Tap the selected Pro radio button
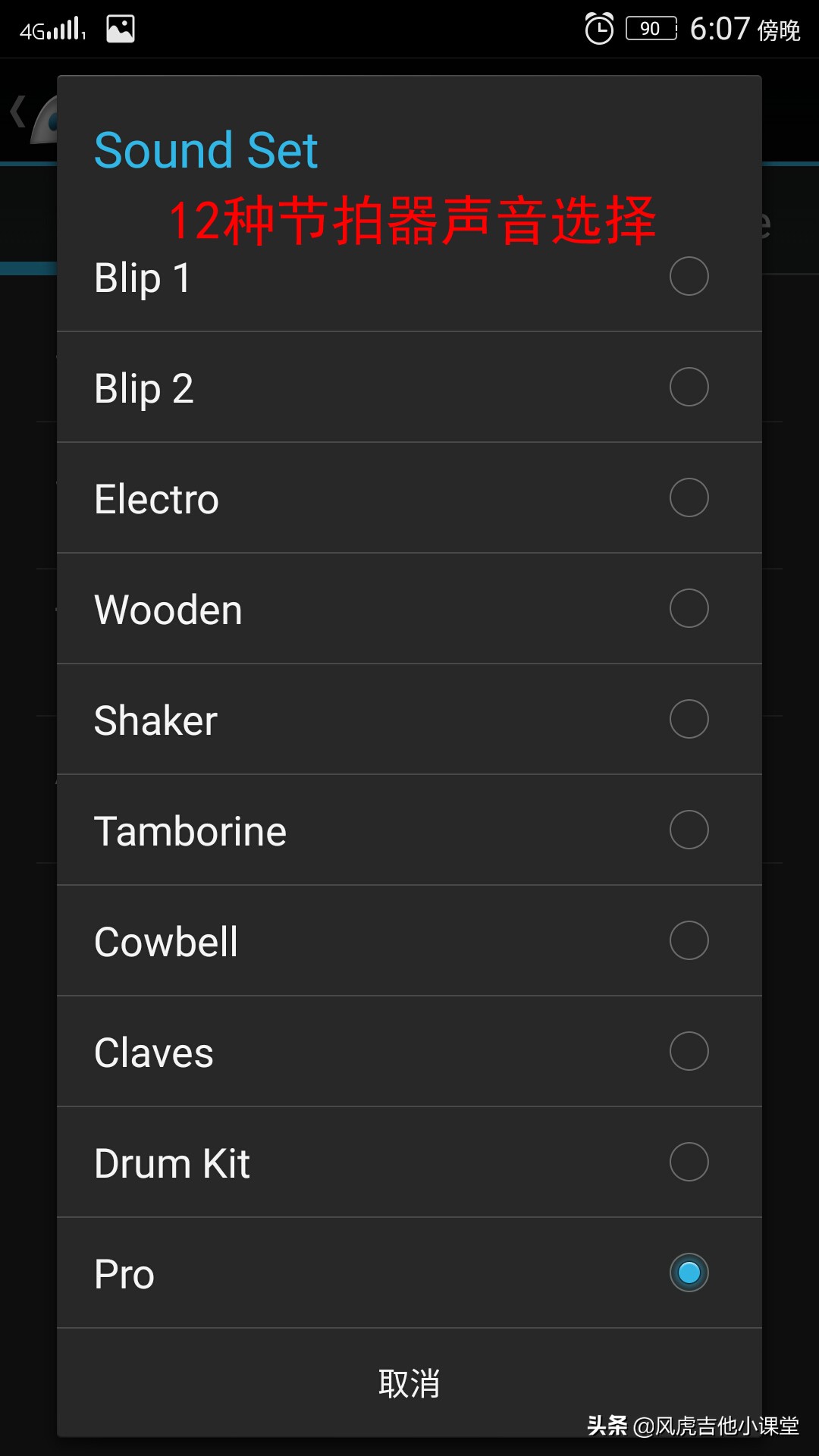The height and width of the screenshot is (1456, 819). tap(689, 1272)
